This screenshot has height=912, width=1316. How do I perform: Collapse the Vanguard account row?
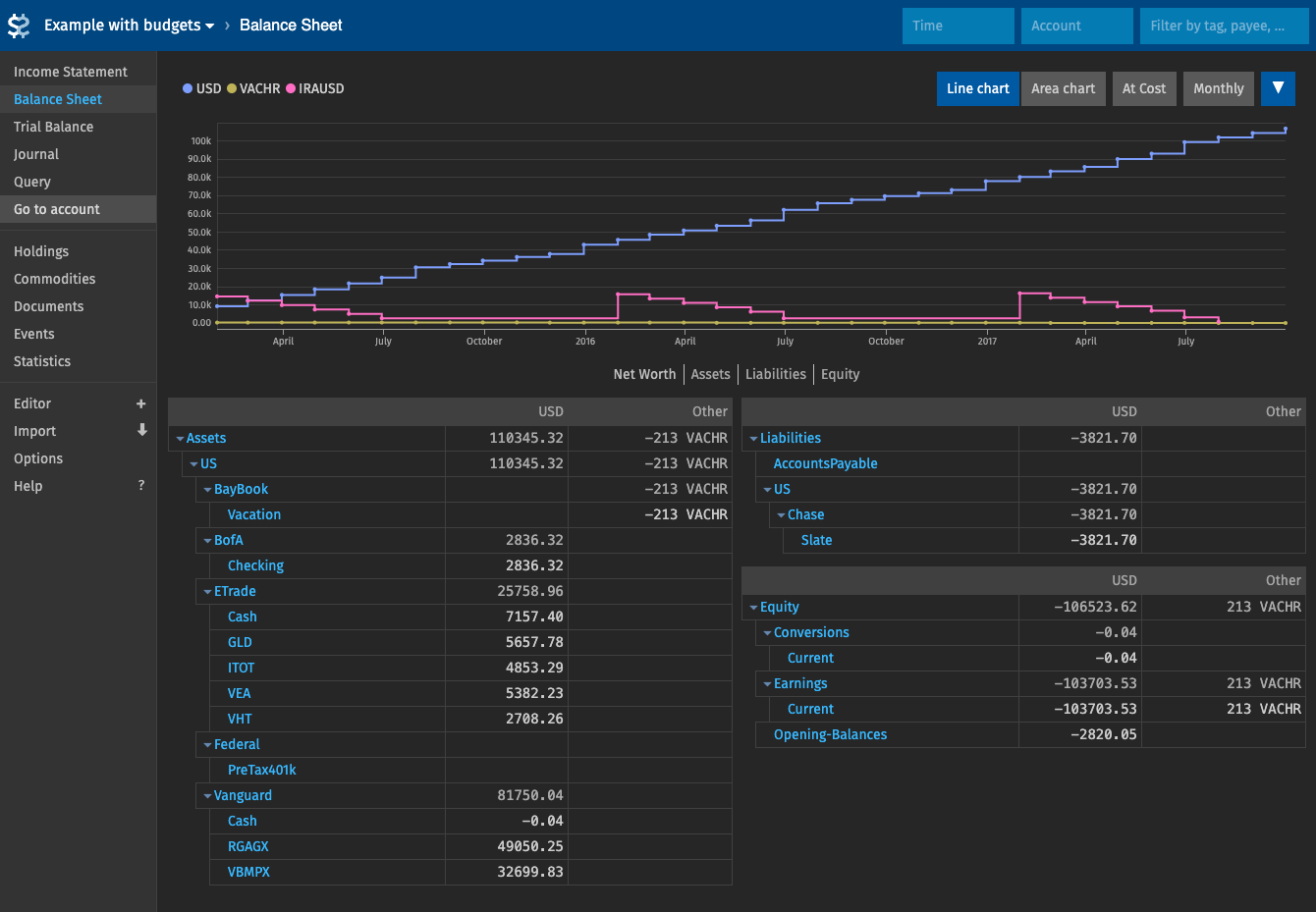pyautogui.click(x=207, y=796)
